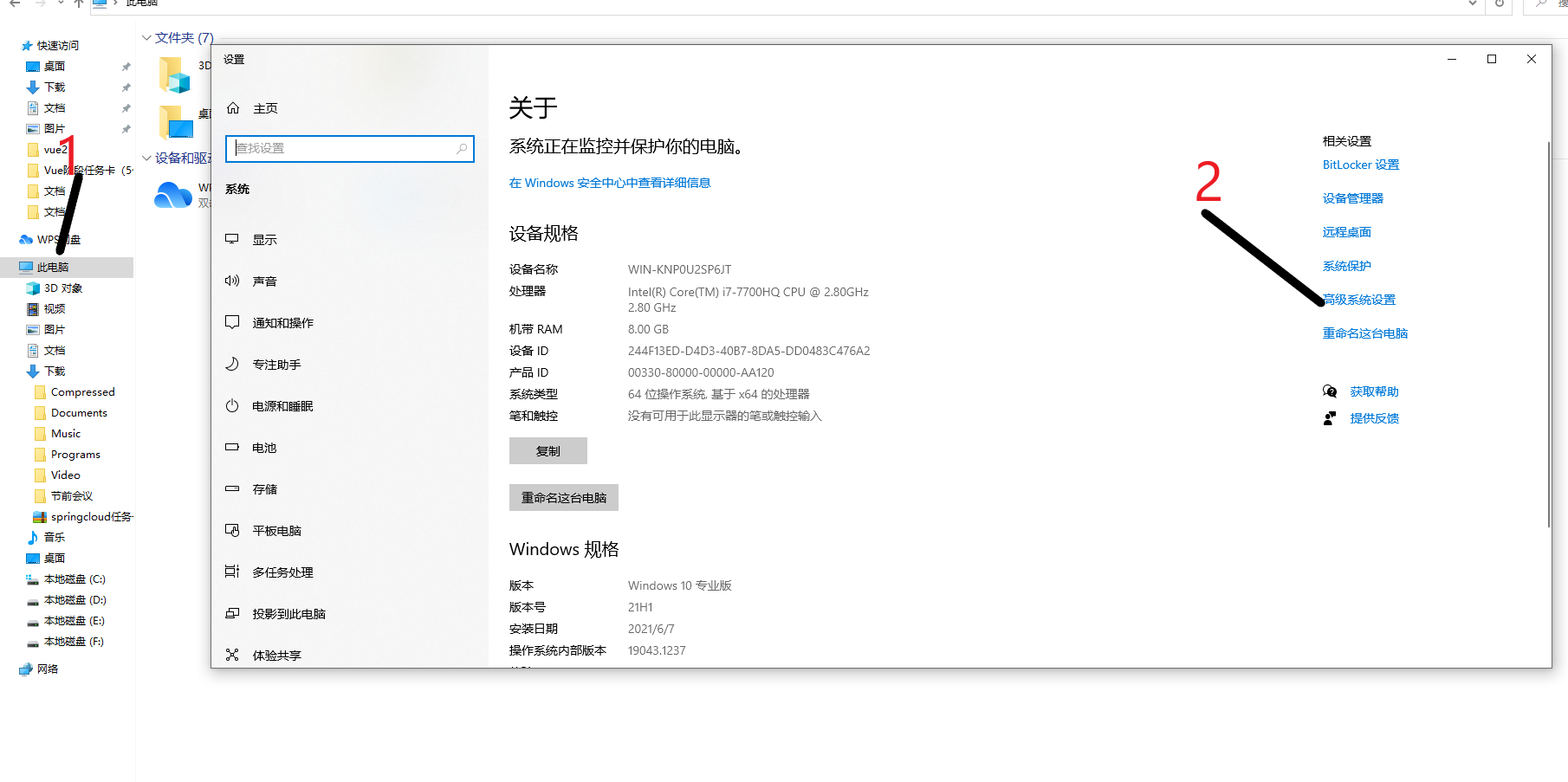Image resolution: width=1568 pixels, height=782 pixels.
Task: Open the 系统保护 link
Action: coord(1347,266)
